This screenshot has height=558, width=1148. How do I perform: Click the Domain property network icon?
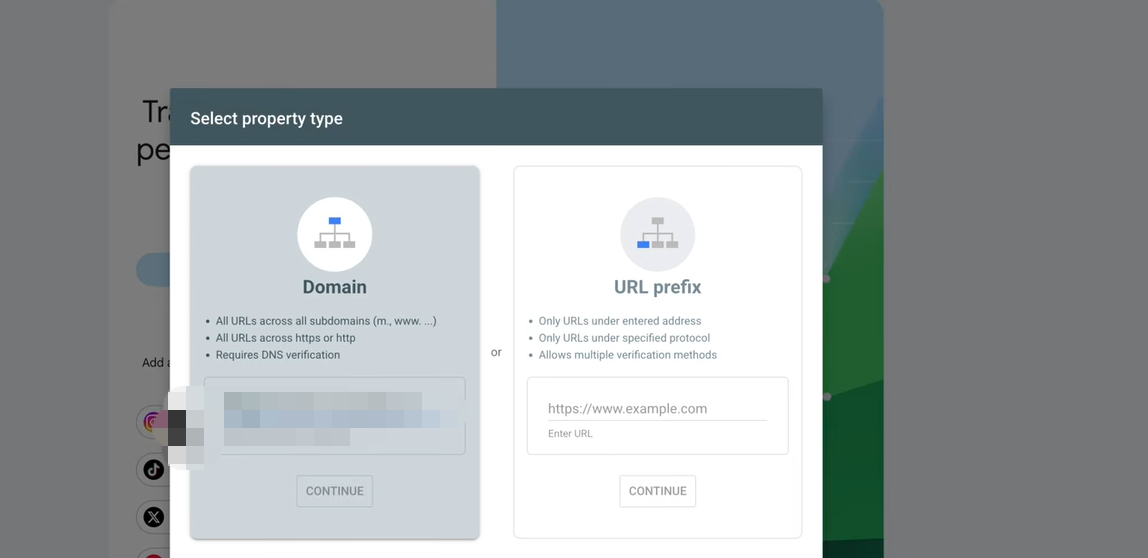(x=335, y=234)
